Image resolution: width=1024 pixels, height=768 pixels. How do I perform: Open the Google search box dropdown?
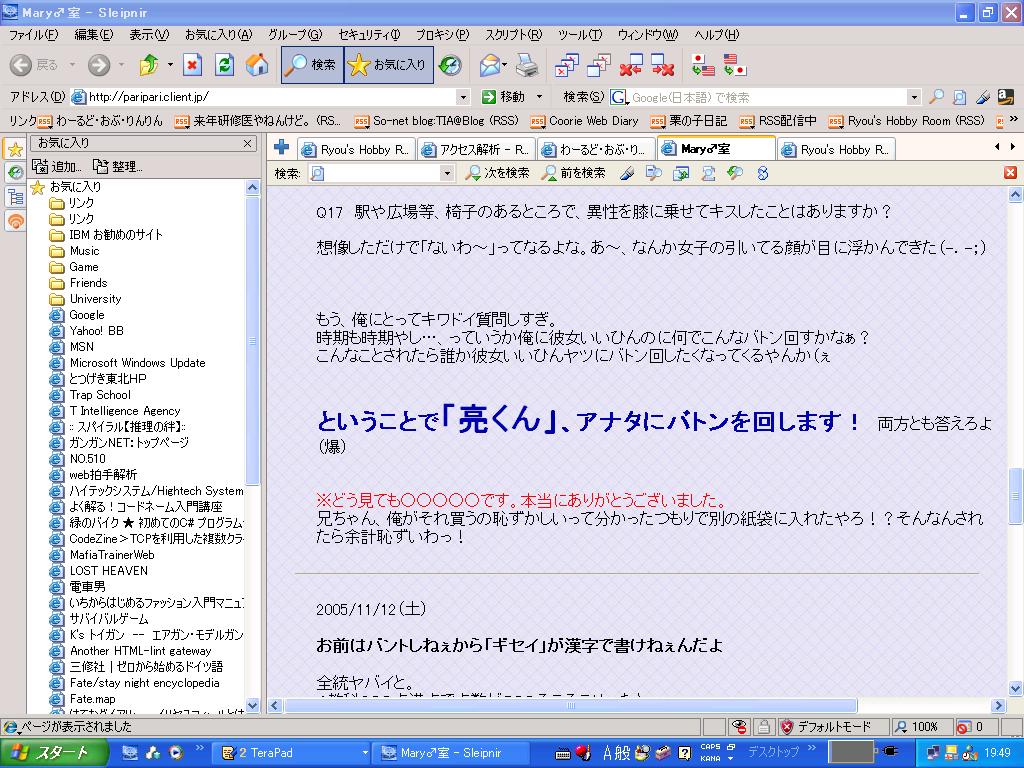pos(914,97)
